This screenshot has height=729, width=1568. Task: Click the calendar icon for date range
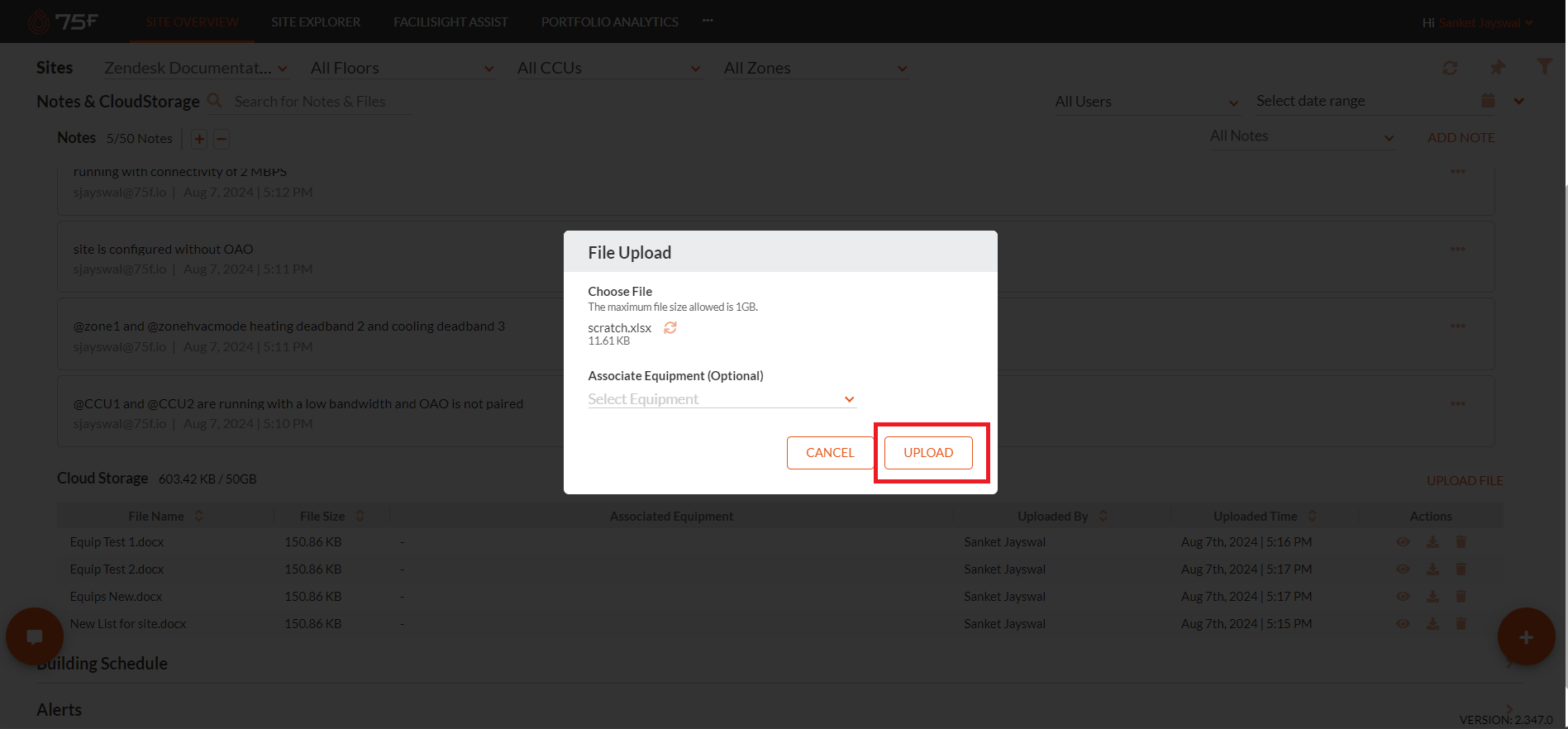(x=1488, y=101)
